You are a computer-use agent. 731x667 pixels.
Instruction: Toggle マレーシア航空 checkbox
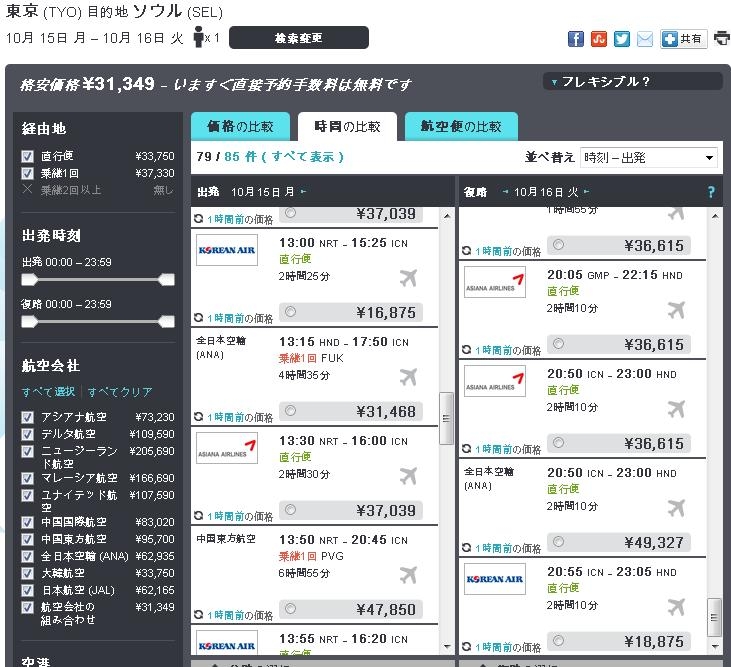pyautogui.click(x=28, y=478)
